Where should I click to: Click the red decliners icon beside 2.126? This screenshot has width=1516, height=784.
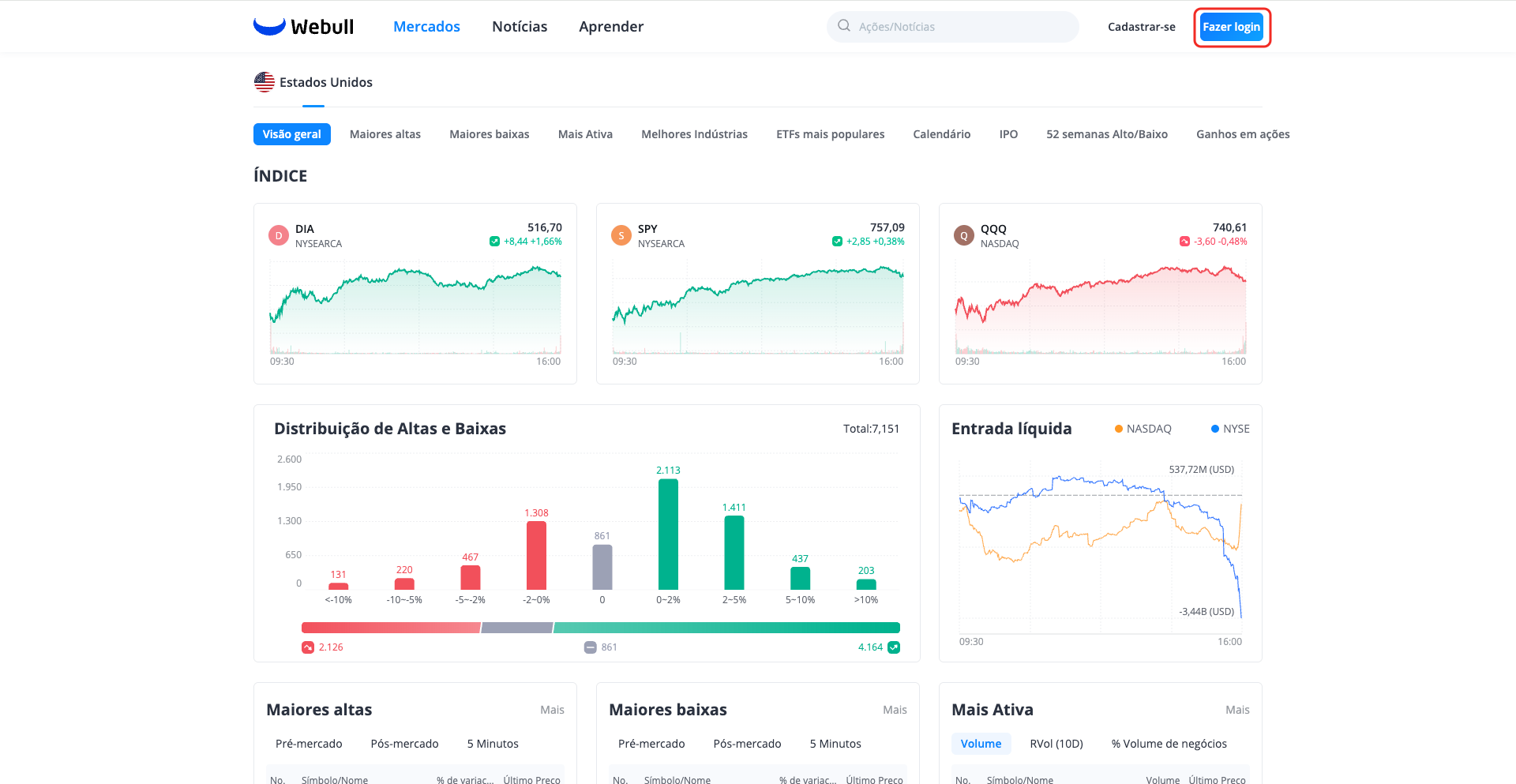(308, 647)
